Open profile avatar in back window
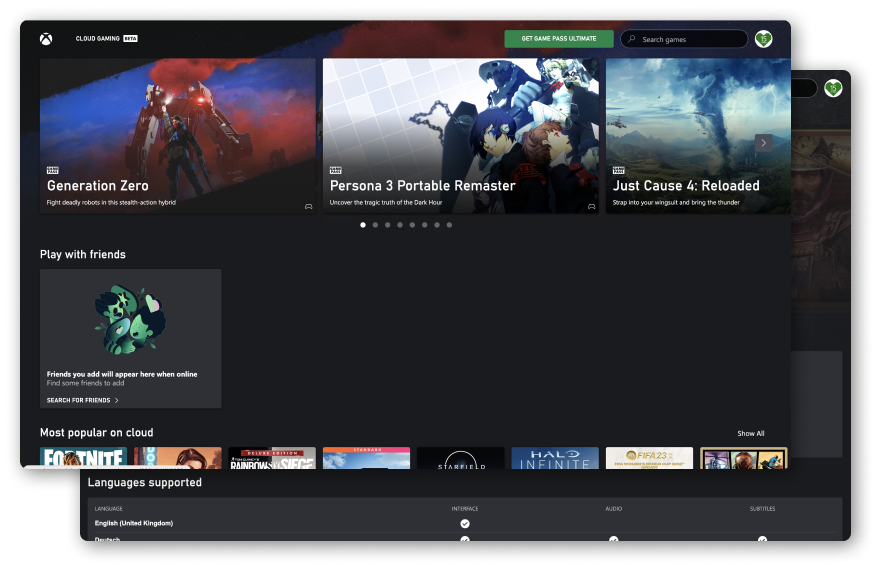 point(833,88)
